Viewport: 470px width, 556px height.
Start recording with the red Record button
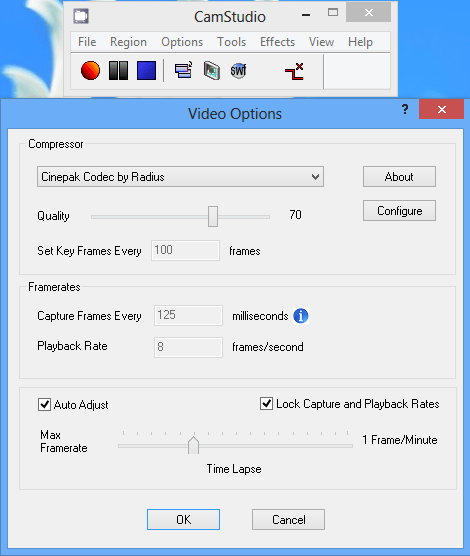90,70
